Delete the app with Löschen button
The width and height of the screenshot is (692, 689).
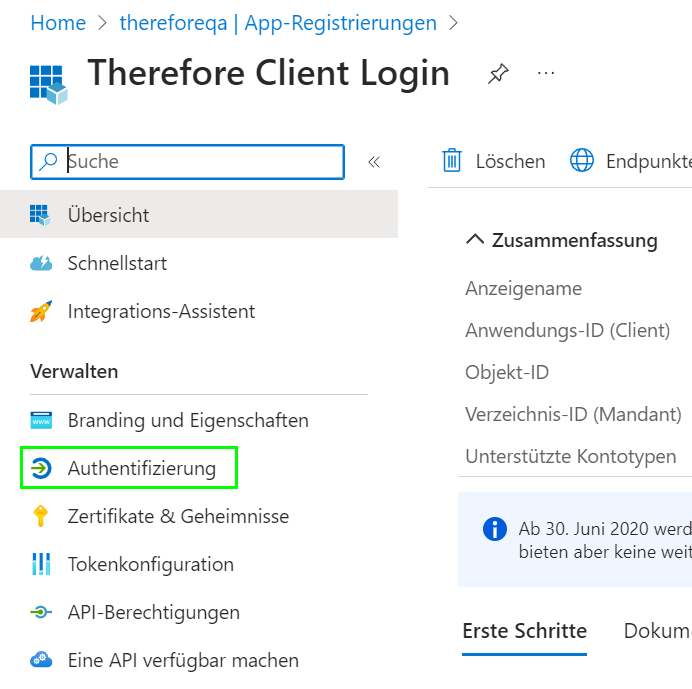(x=493, y=161)
